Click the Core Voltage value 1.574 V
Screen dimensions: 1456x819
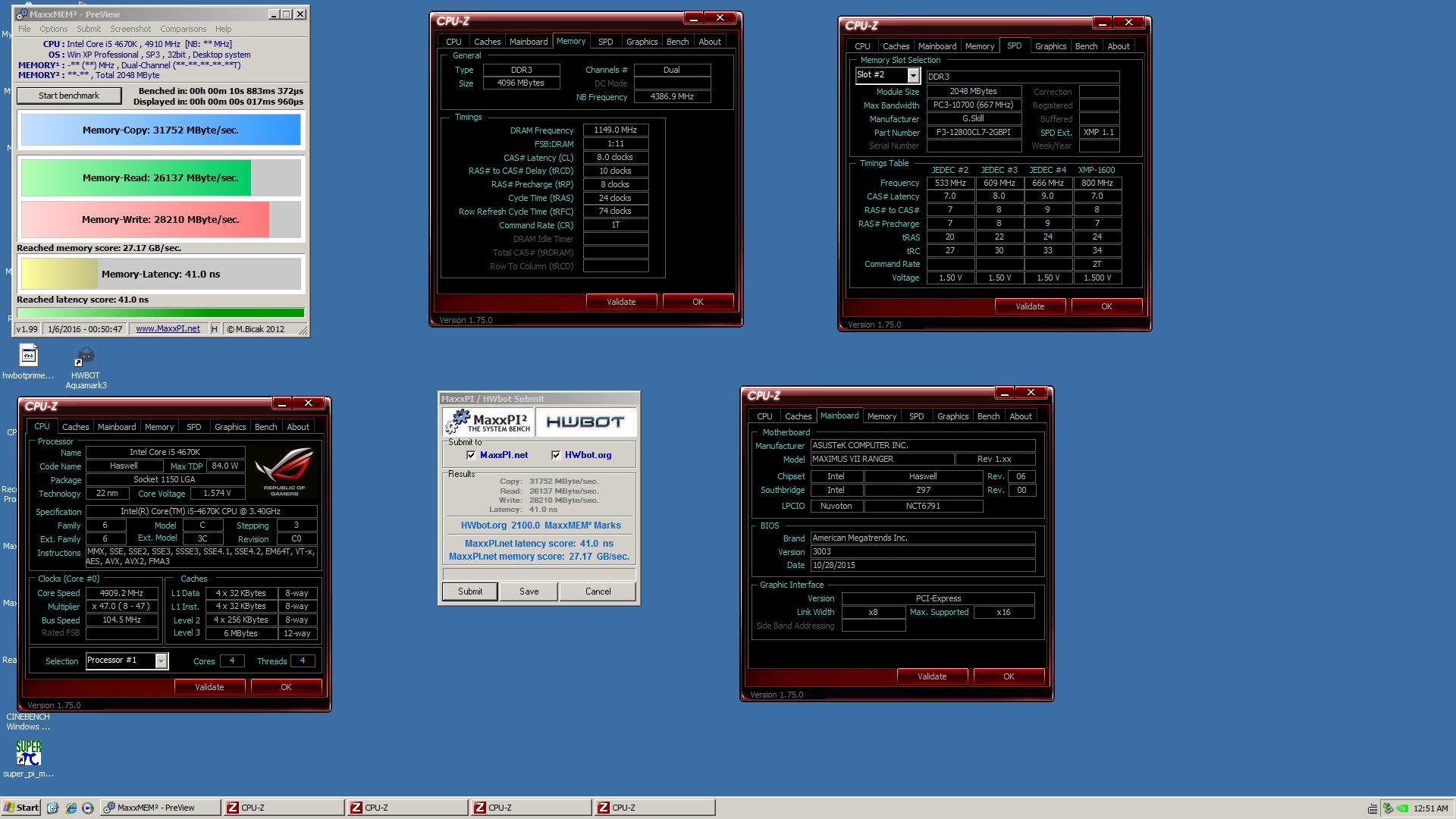coord(217,494)
